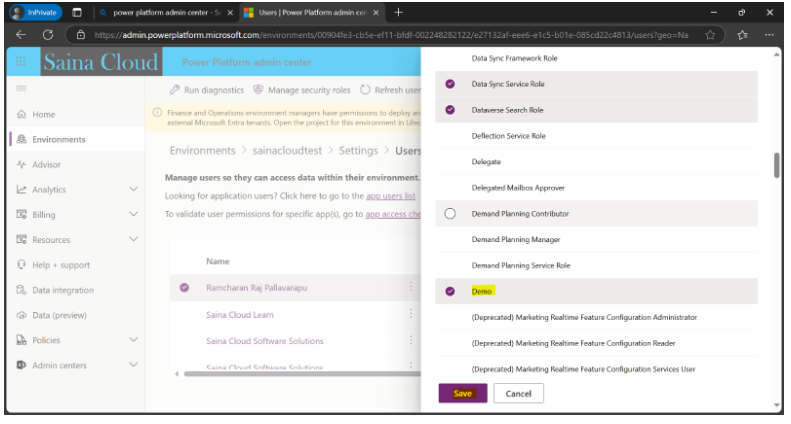Click the browser back arrow
This screenshot has height=424, width=791.
click(21, 35)
